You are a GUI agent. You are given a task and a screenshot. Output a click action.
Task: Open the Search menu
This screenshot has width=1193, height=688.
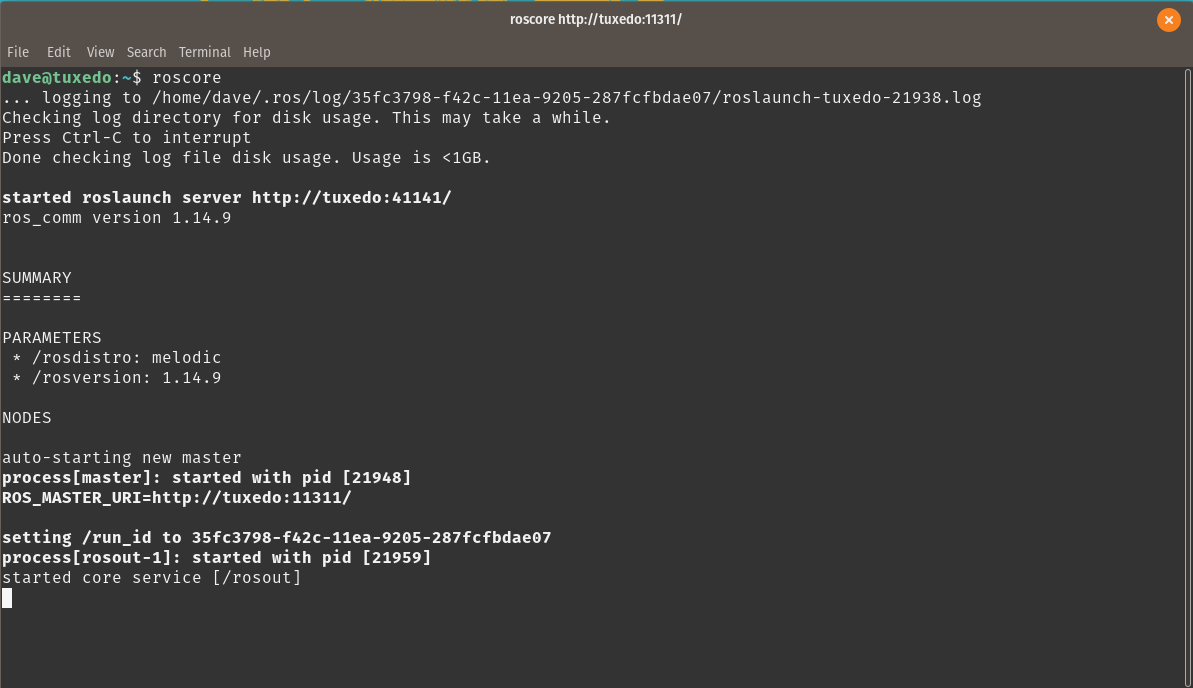click(x=146, y=52)
